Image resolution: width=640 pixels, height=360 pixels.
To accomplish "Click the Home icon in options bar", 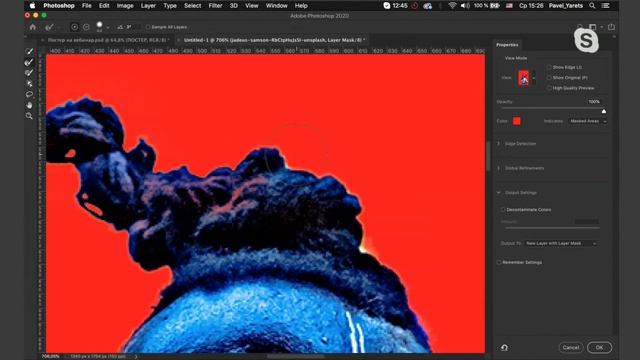I will (x=33, y=27).
